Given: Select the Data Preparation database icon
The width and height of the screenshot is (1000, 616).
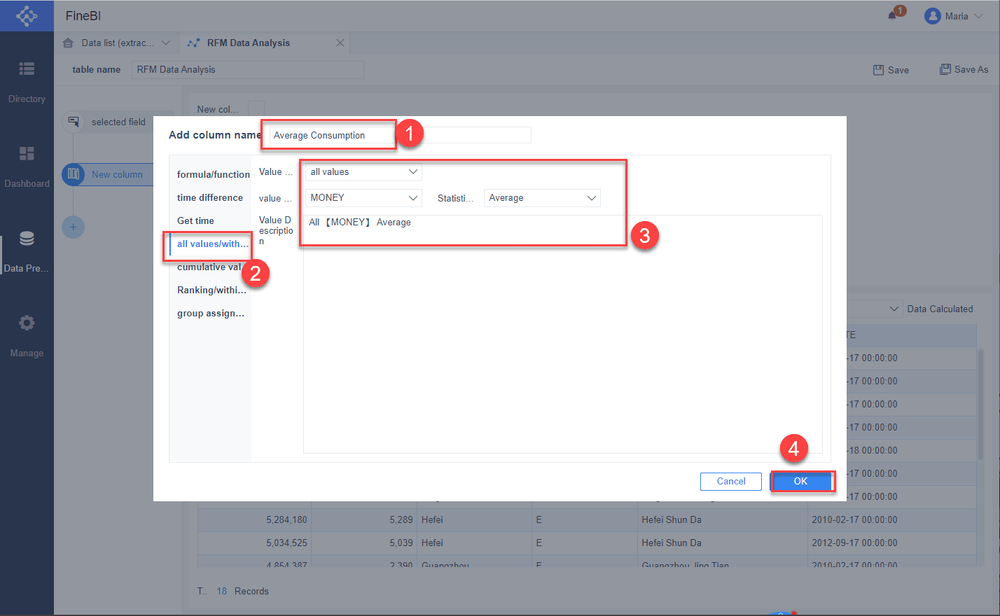Looking at the screenshot, I should pyautogui.click(x=26, y=238).
